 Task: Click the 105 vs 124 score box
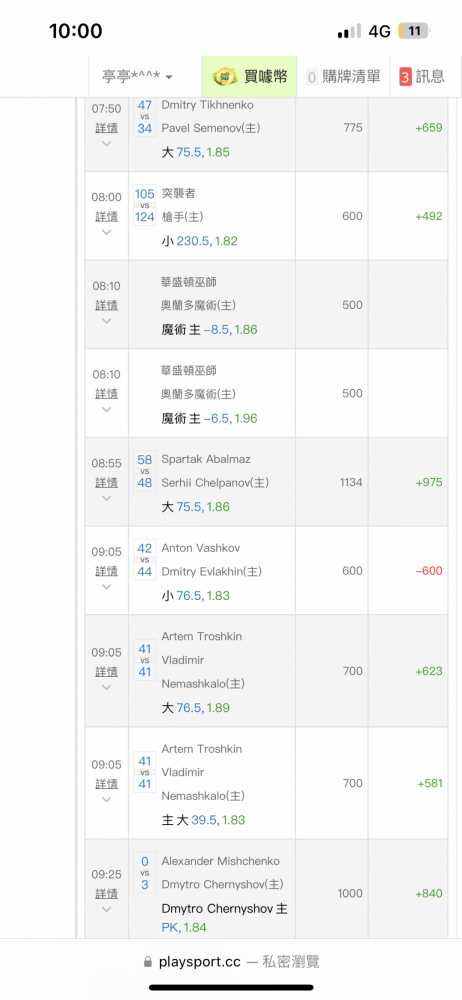click(x=145, y=205)
